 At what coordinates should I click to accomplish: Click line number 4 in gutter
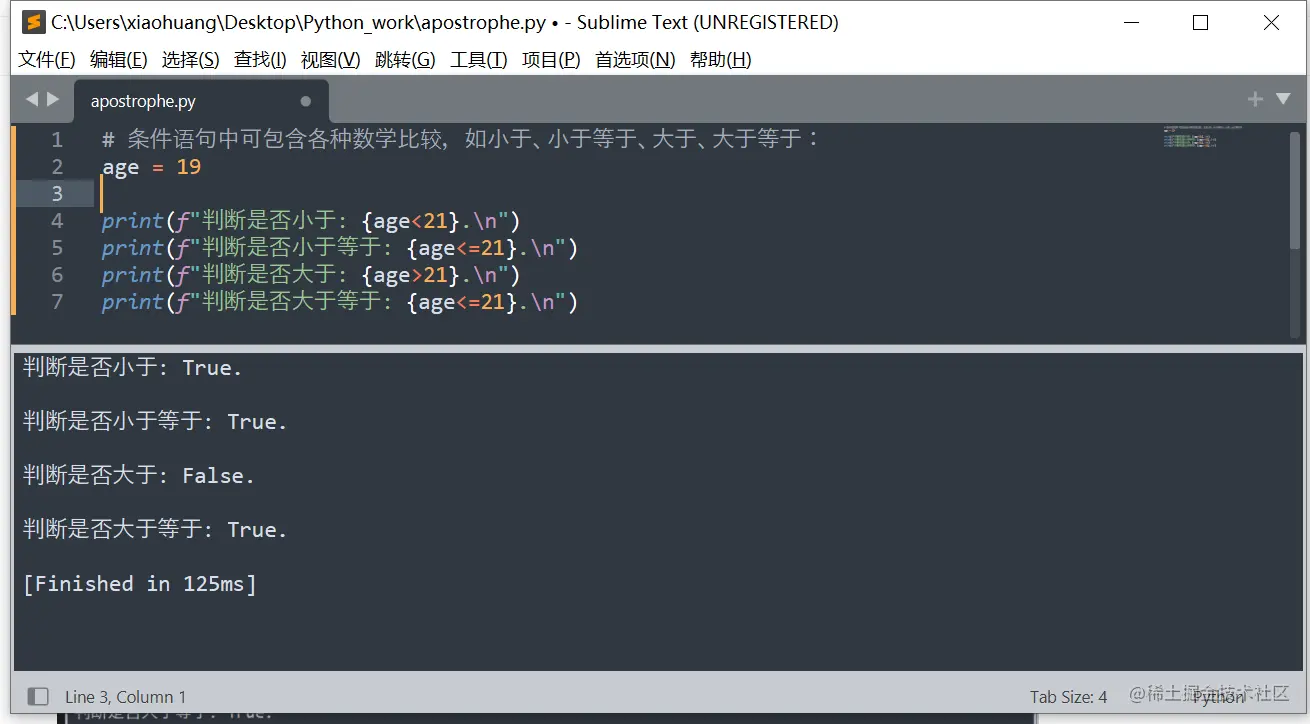(57, 221)
